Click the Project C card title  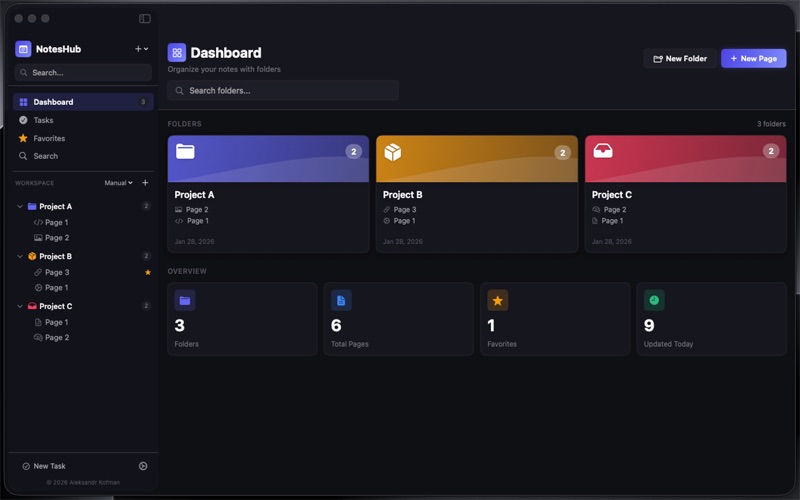[x=612, y=195]
